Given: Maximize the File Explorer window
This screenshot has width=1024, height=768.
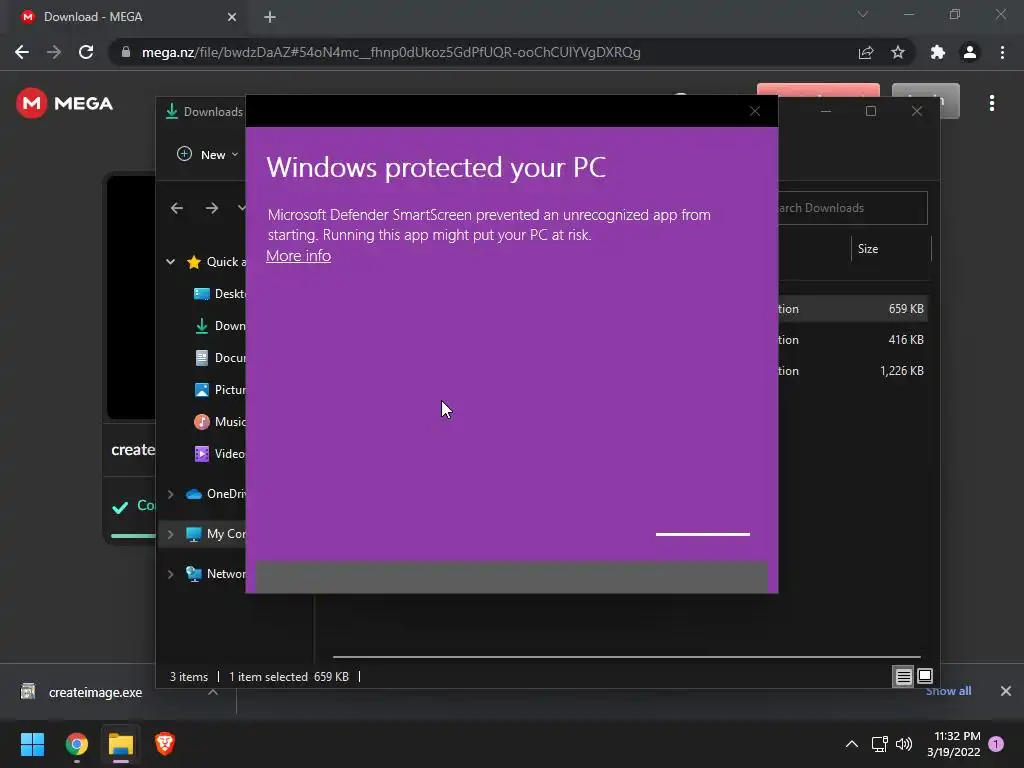Looking at the screenshot, I should [x=871, y=111].
